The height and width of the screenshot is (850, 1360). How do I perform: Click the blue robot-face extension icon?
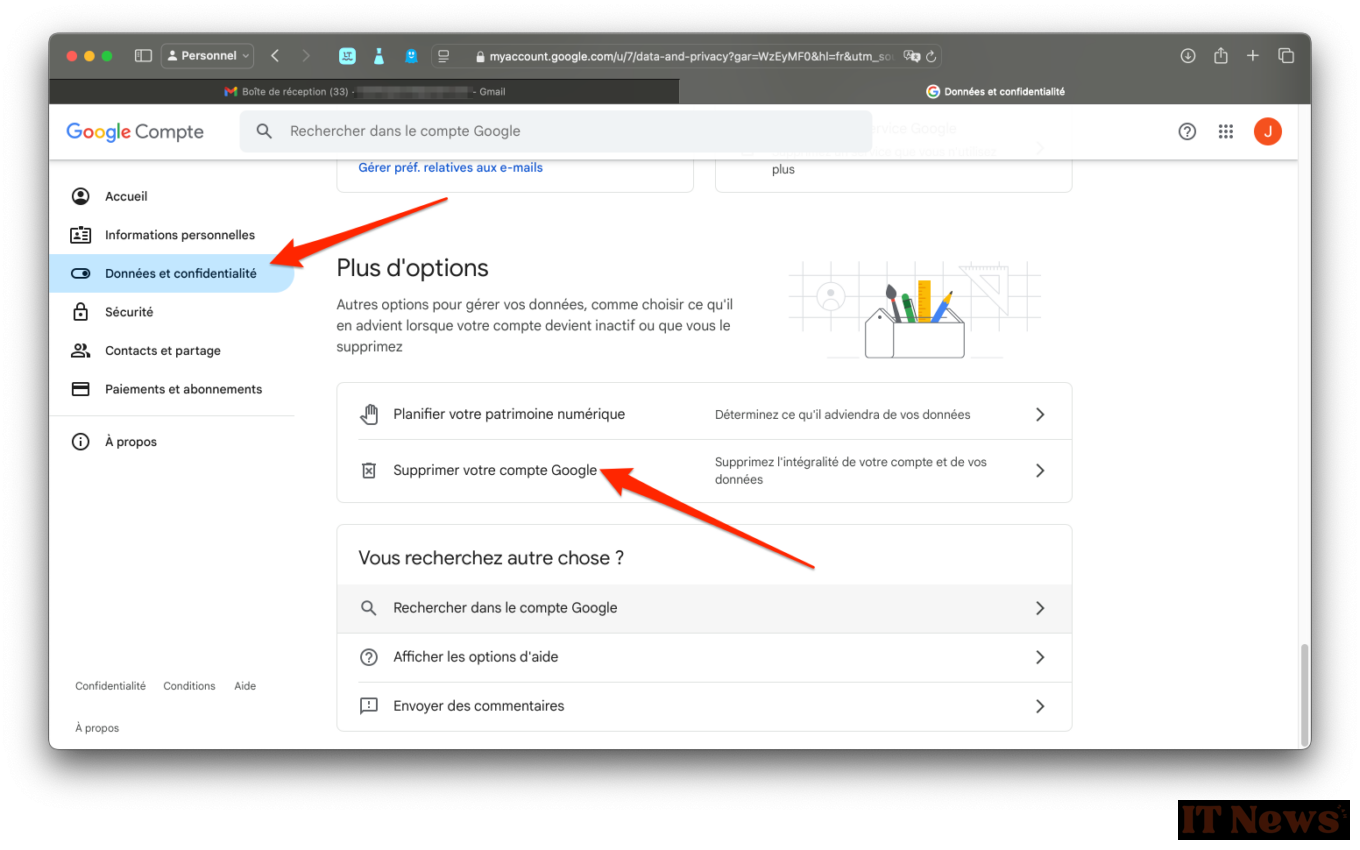click(411, 56)
